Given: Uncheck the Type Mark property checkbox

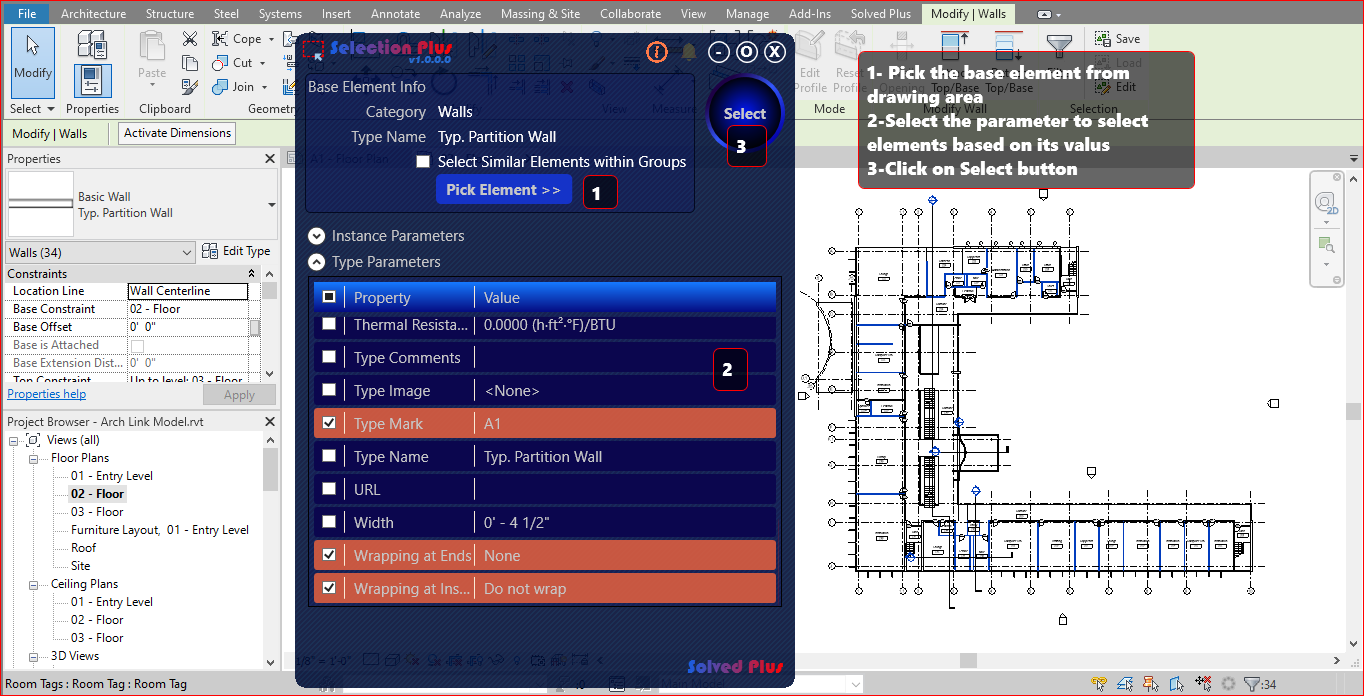Looking at the screenshot, I should [329, 423].
